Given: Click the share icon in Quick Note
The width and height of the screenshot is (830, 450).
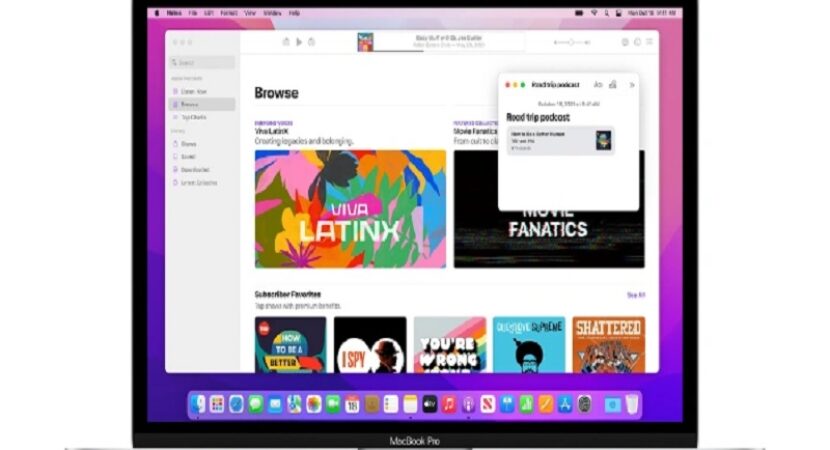Looking at the screenshot, I should [613, 85].
